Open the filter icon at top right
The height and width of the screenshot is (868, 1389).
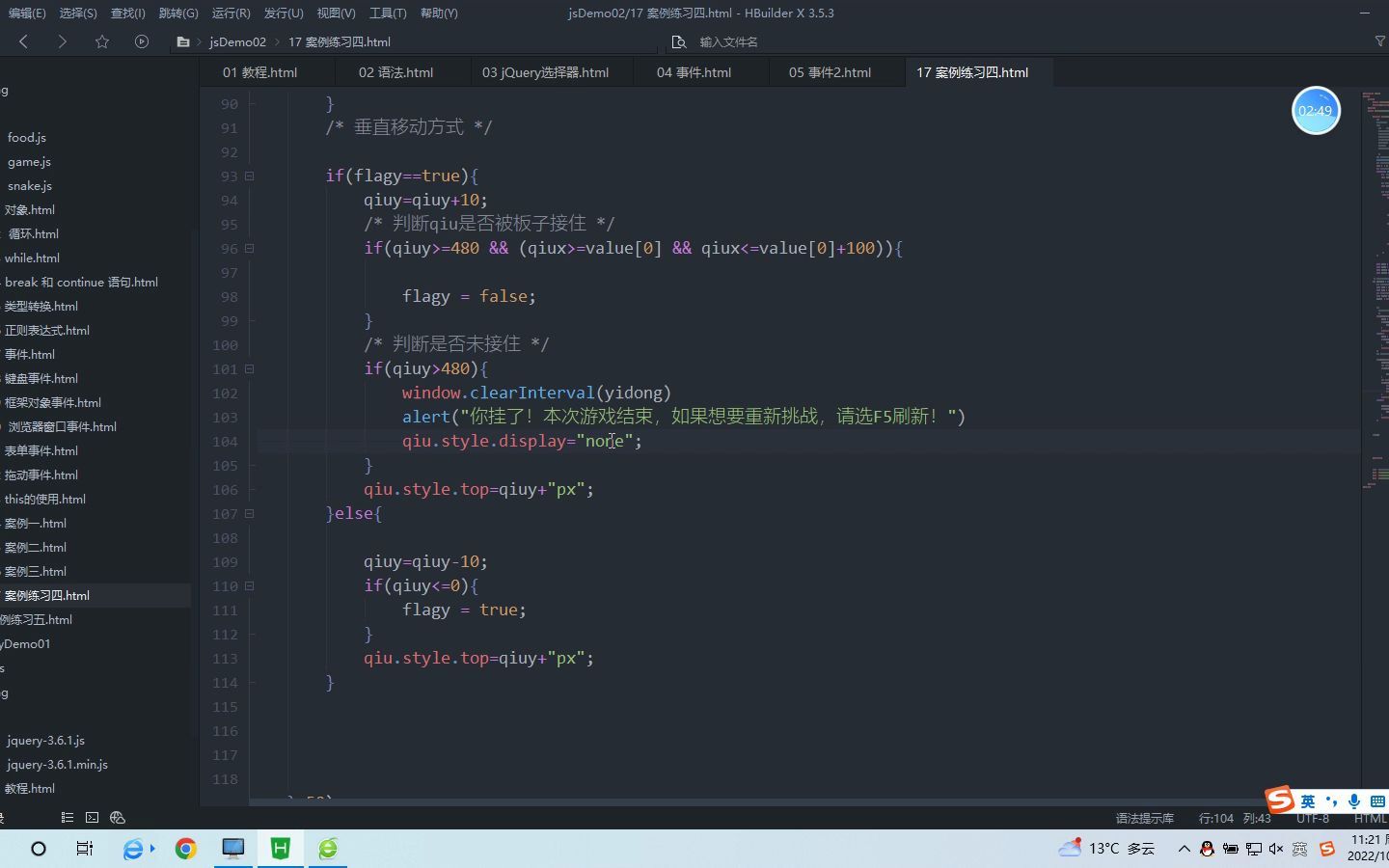(1380, 41)
